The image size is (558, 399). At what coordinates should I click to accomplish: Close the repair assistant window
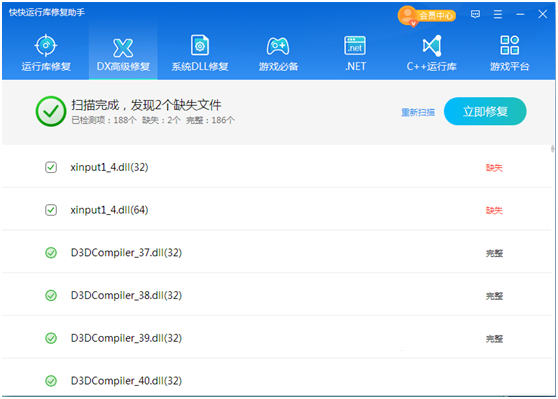(543, 14)
